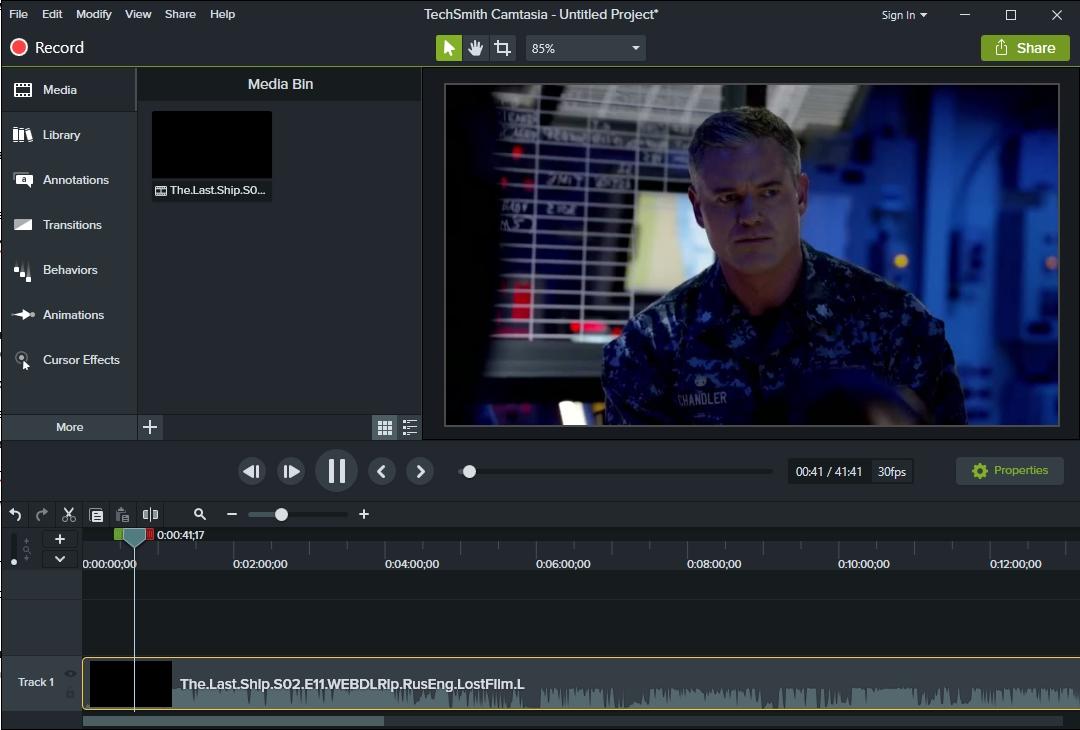The image size is (1080, 730).
Task: Switch Media Bin to thumbnail grid view
Action: coord(385,428)
